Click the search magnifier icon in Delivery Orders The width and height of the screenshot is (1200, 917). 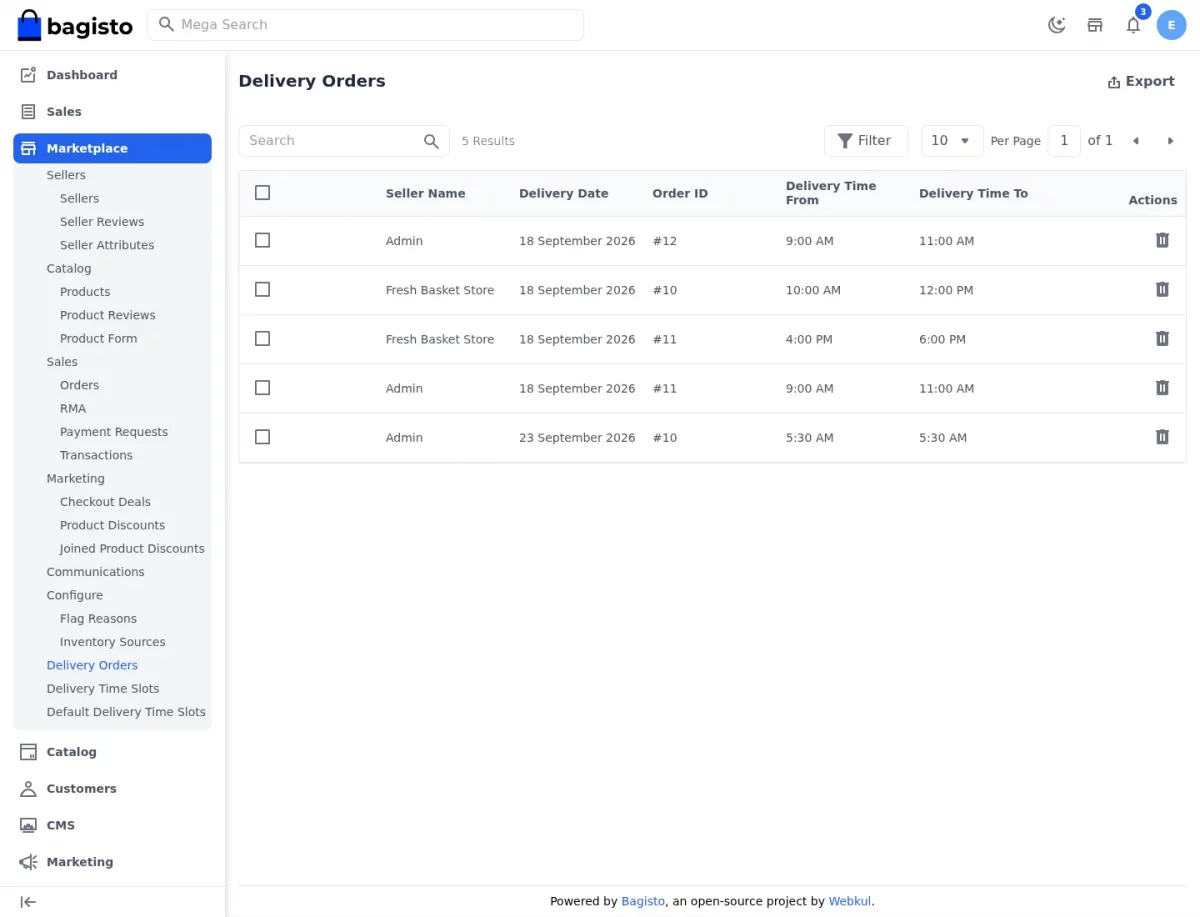point(431,141)
